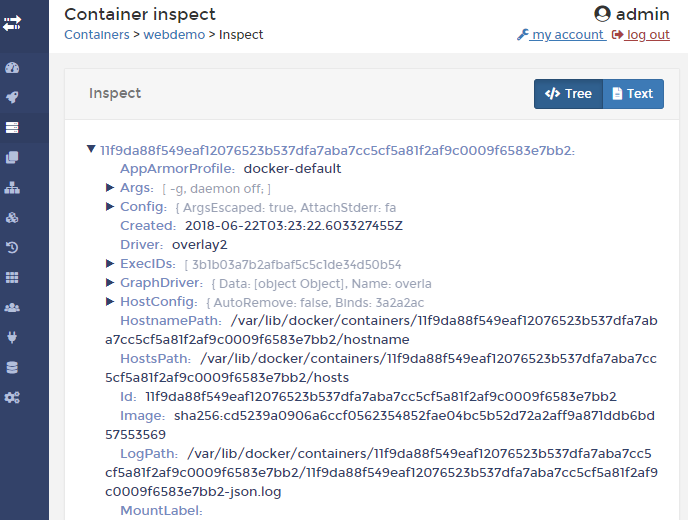Viewport: 688px width, 520px height.
Task: Open Networks sitemap icon in sidebar
Action: tap(12, 187)
